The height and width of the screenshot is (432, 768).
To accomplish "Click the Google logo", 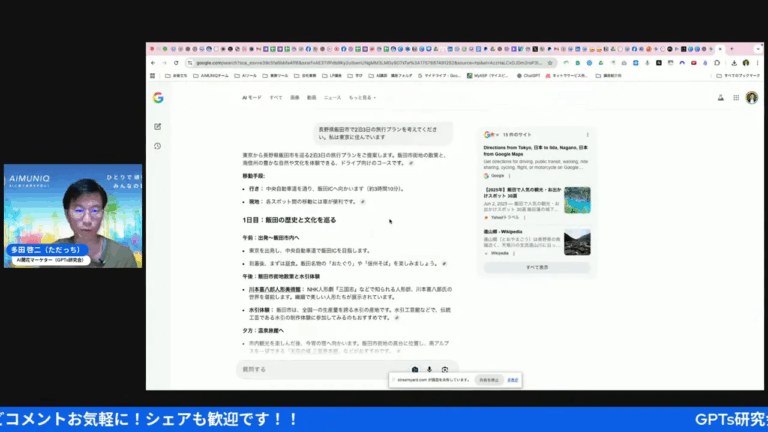I will click(x=158, y=97).
